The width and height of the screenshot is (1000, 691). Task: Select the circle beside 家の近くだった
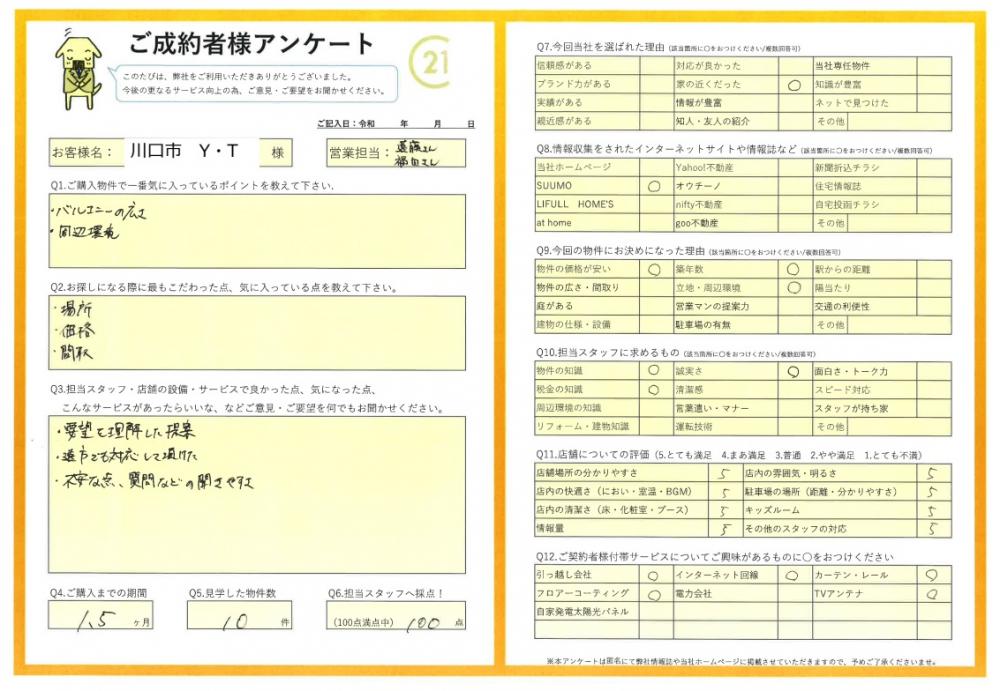click(794, 85)
